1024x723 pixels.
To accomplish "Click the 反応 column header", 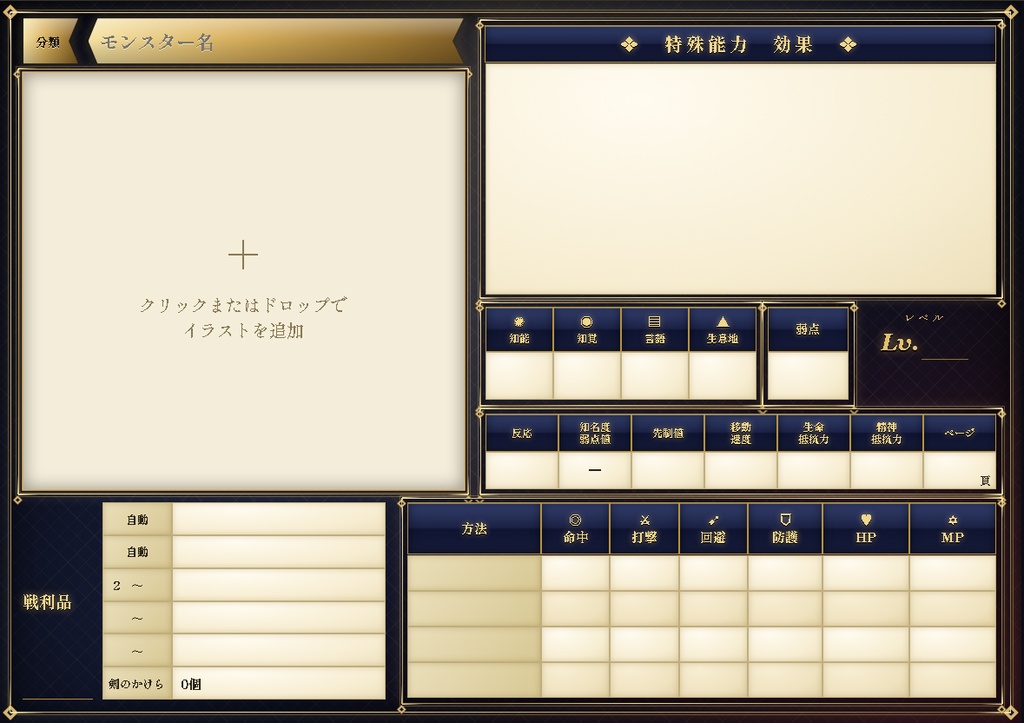I will [522, 433].
